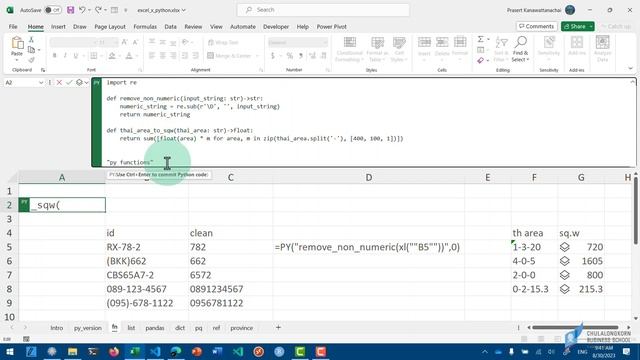Switch to the Formulas tab
Image resolution: width=640 pixels, height=360 pixels.
(145, 27)
